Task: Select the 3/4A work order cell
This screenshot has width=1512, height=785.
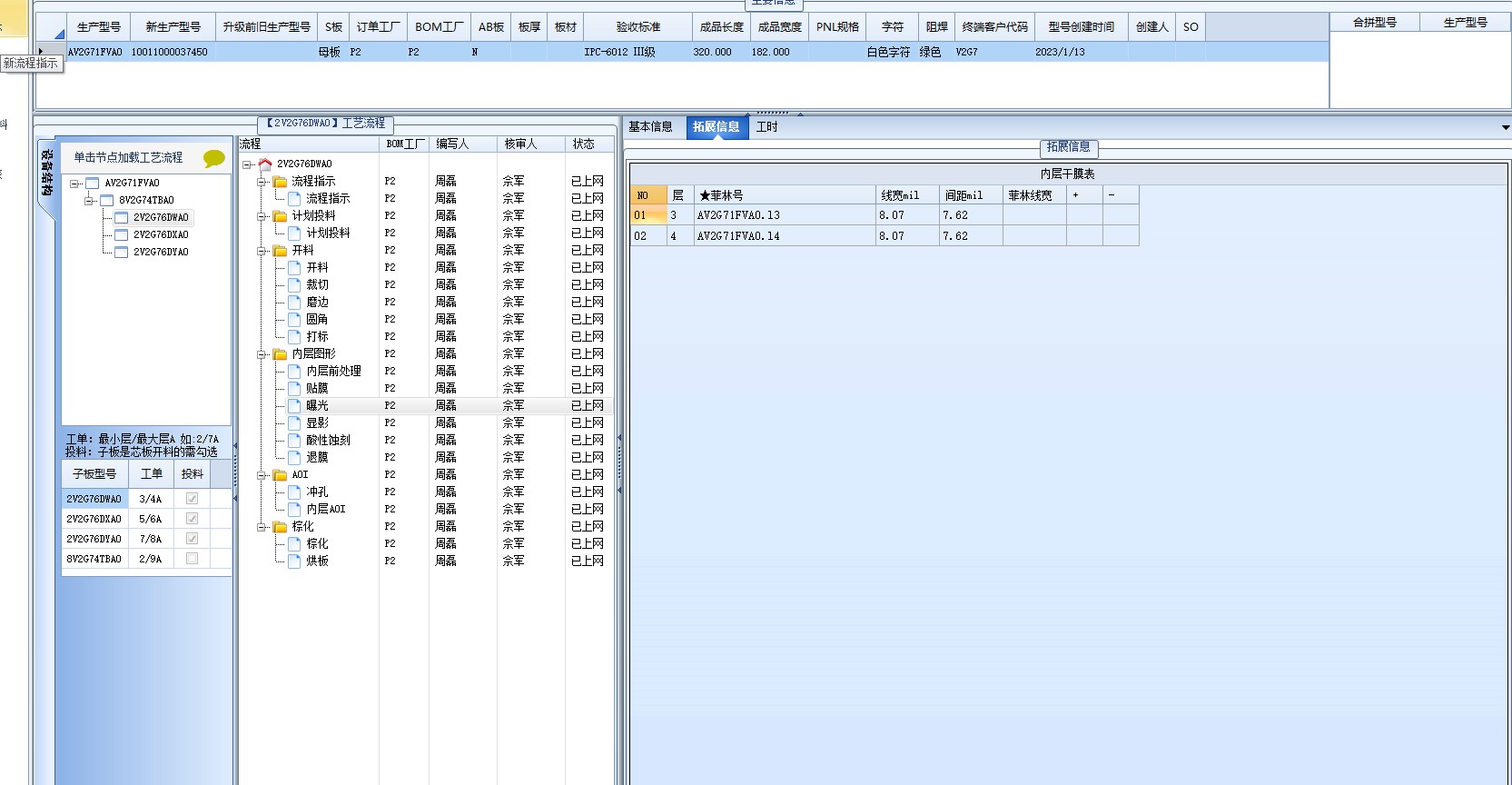Action: [x=151, y=499]
